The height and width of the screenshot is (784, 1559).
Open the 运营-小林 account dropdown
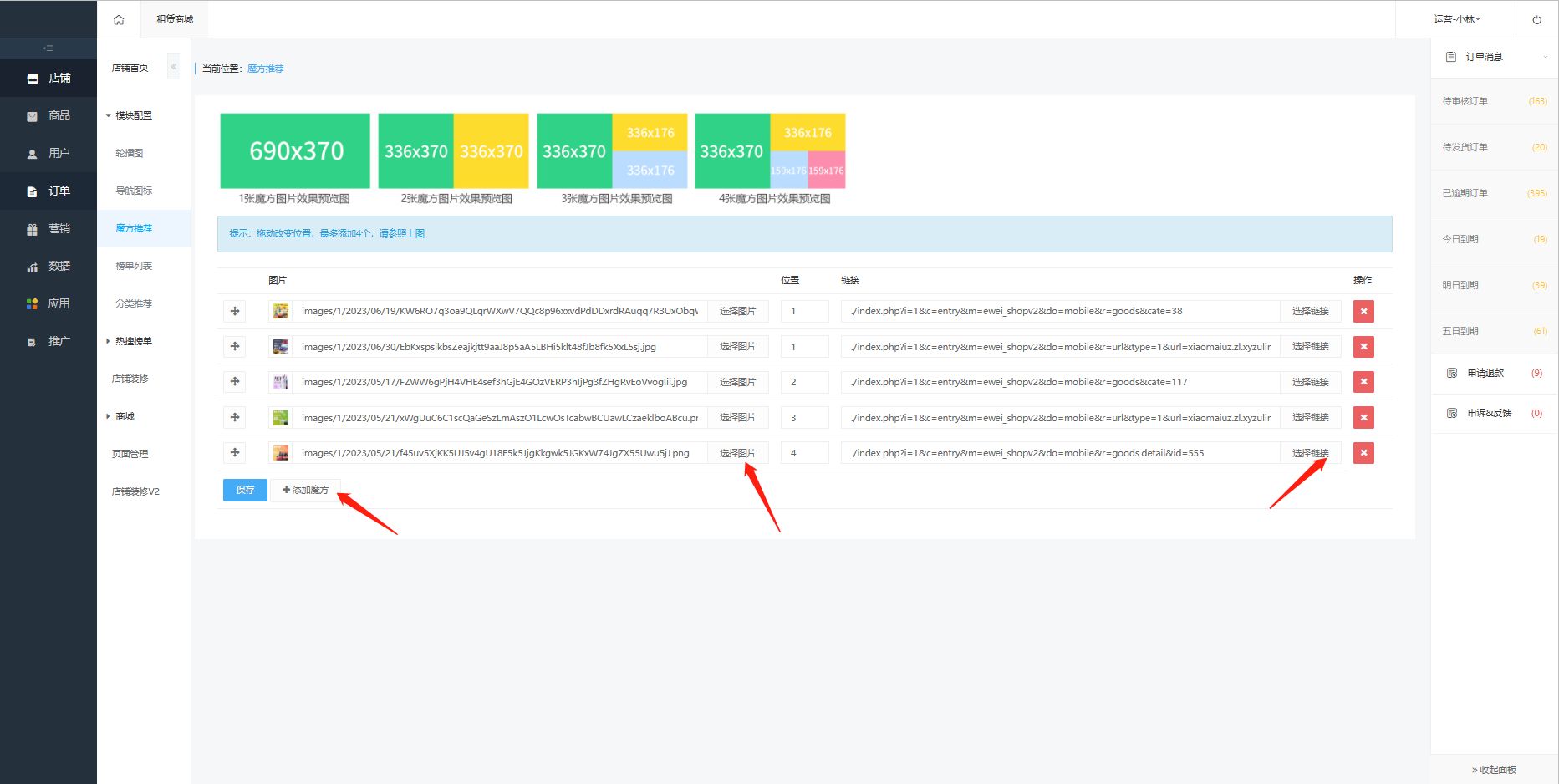point(1456,19)
